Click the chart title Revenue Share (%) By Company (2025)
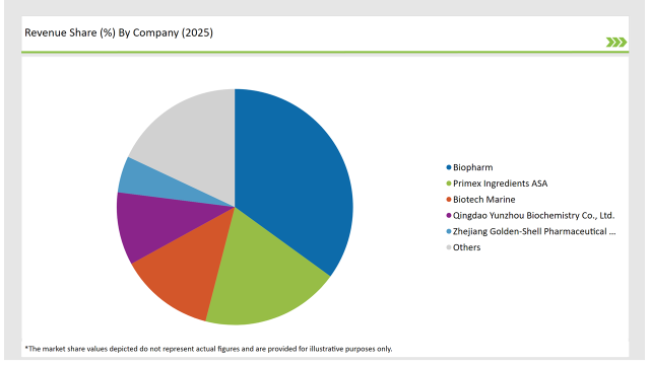Screen dimensions: 650x365 point(119,33)
